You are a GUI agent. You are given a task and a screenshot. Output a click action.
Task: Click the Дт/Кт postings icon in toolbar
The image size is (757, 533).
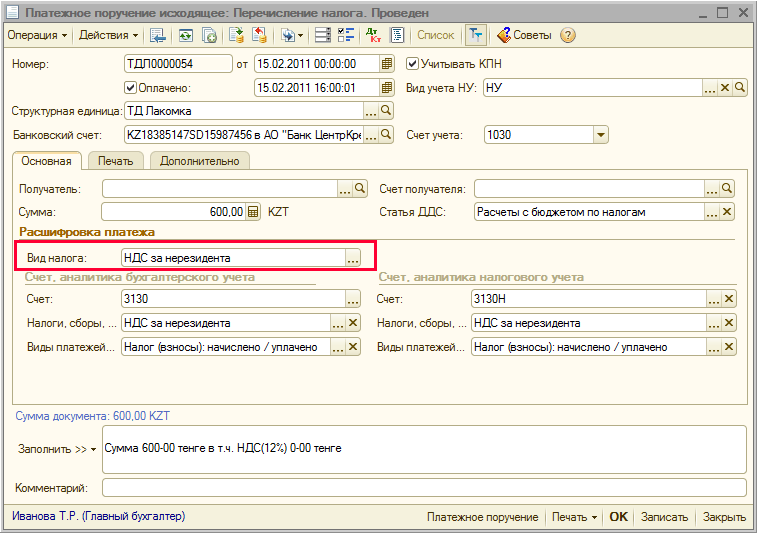[x=374, y=35]
